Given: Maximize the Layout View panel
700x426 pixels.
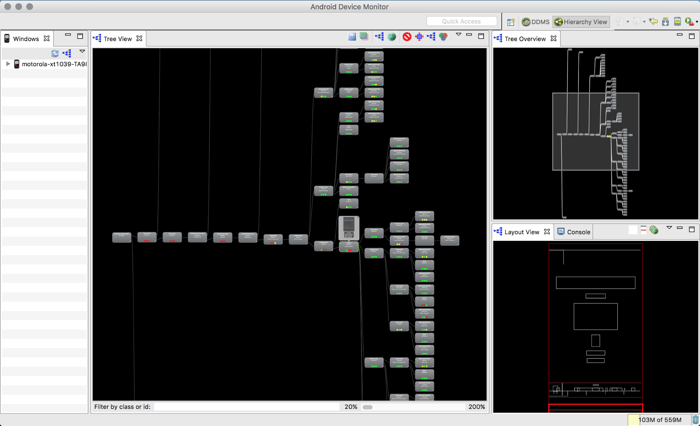Looking at the screenshot, I should pos(692,229).
